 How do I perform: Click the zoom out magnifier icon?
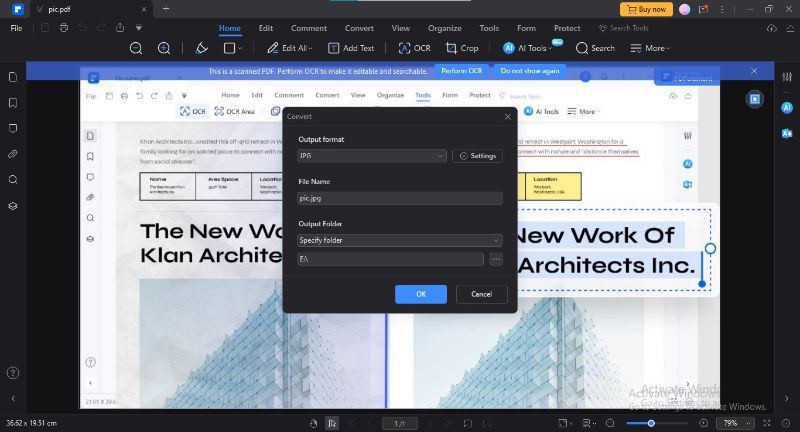point(136,48)
